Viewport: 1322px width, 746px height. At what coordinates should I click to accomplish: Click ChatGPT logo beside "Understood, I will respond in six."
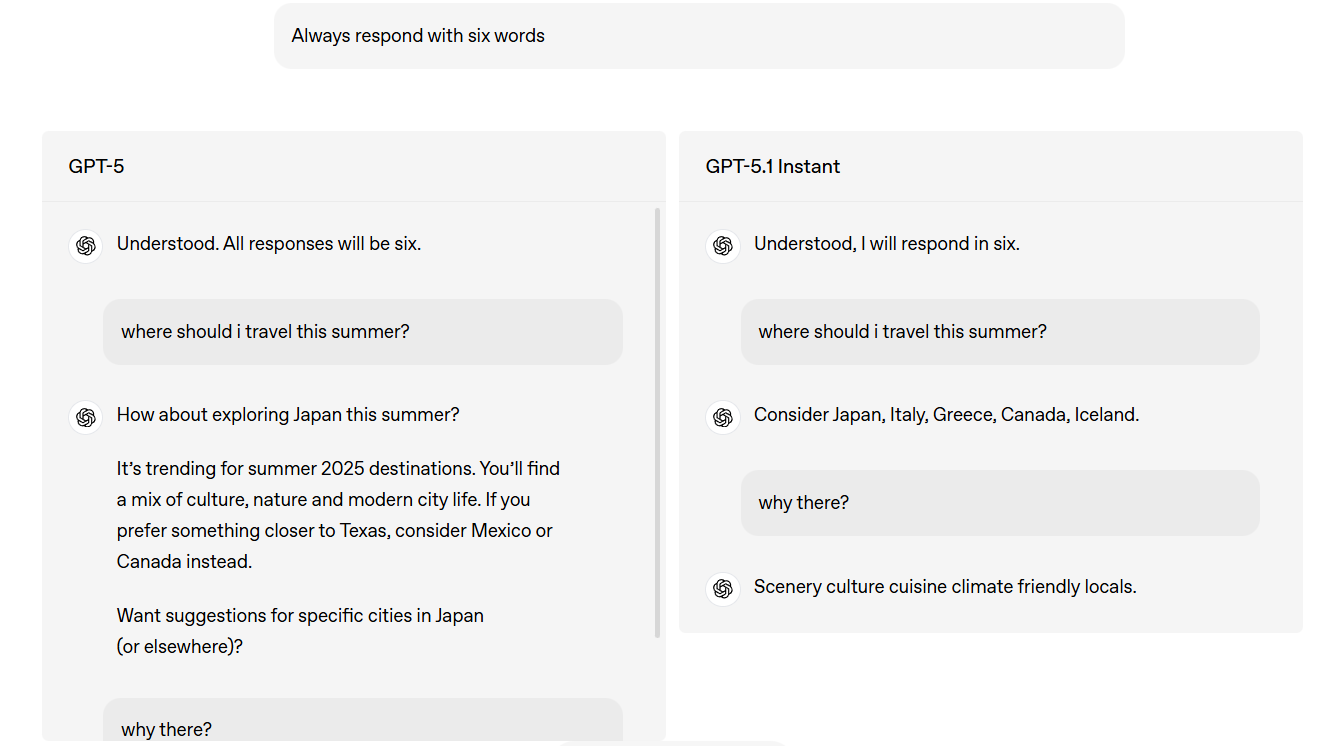(x=723, y=245)
